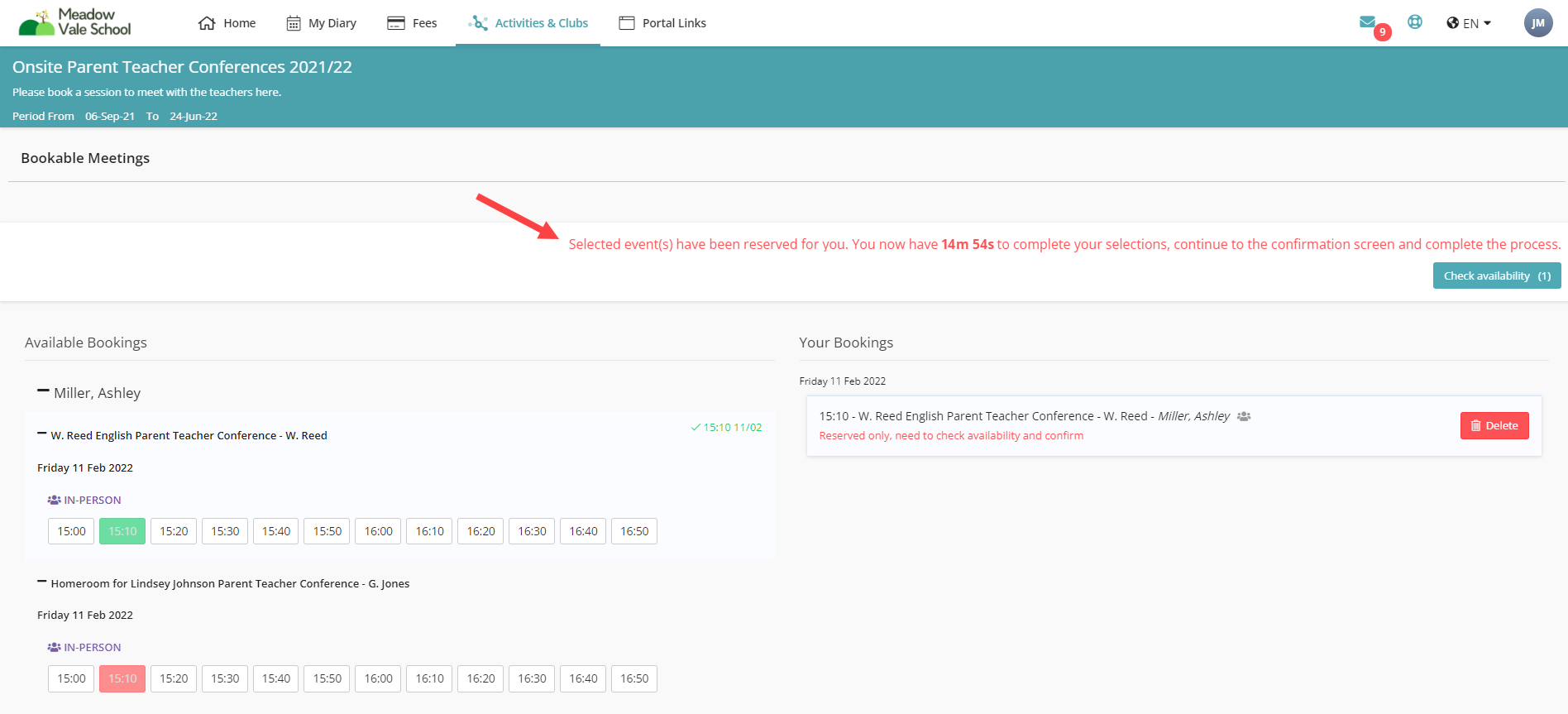The image size is (1568, 714).
Task: Click the group icon in booking entry
Action: pyautogui.click(x=1244, y=416)
